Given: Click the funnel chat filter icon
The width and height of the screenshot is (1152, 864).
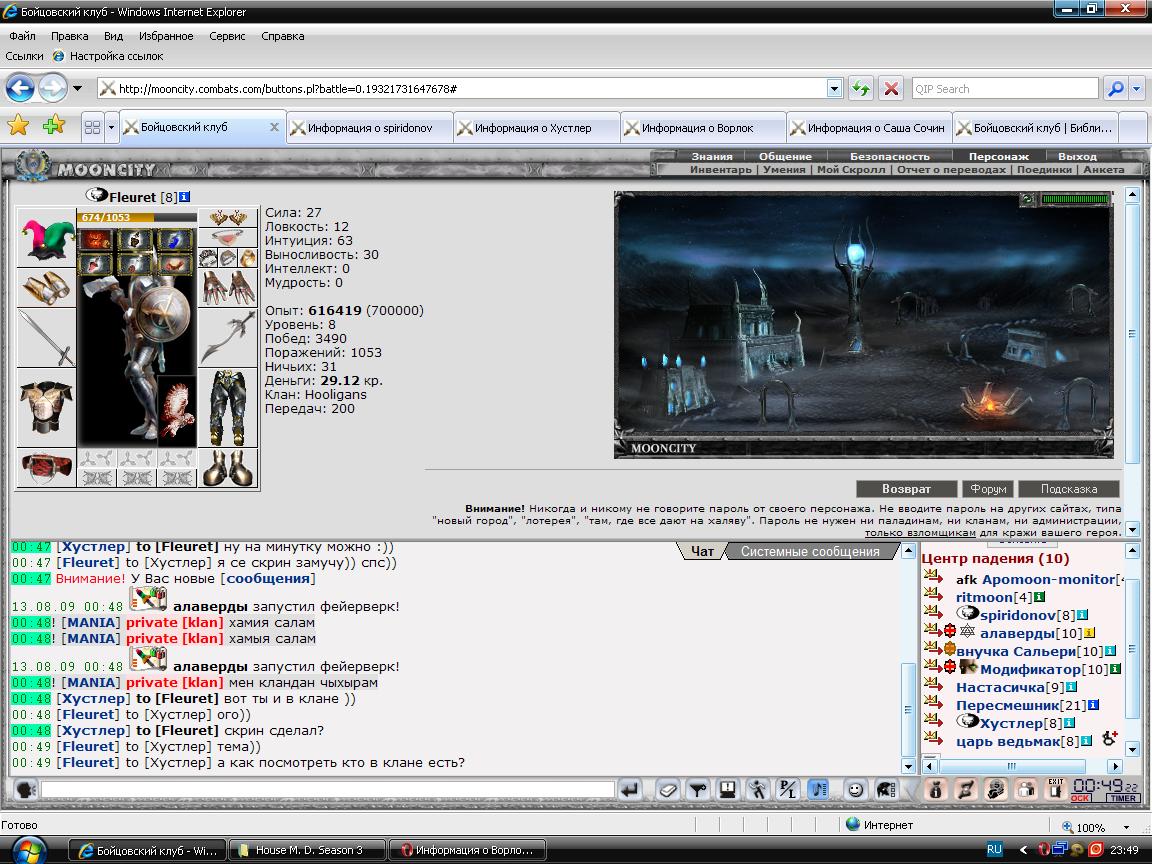Looking at the screenshot, I should tap(697, 790).
